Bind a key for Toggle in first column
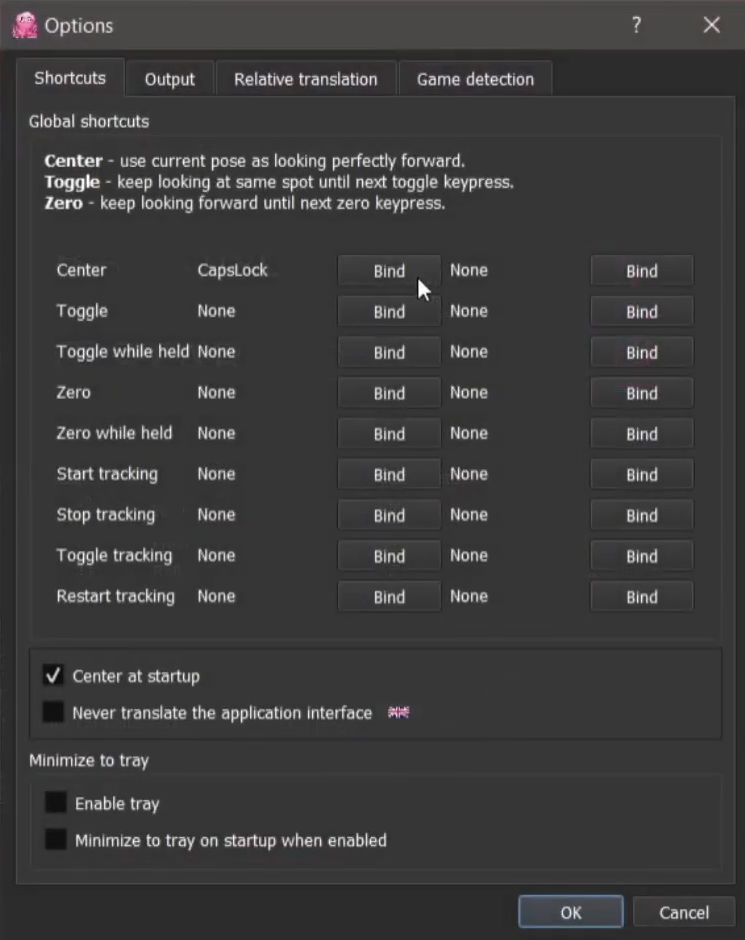The image size is (745, 940). tap(389, 311)
